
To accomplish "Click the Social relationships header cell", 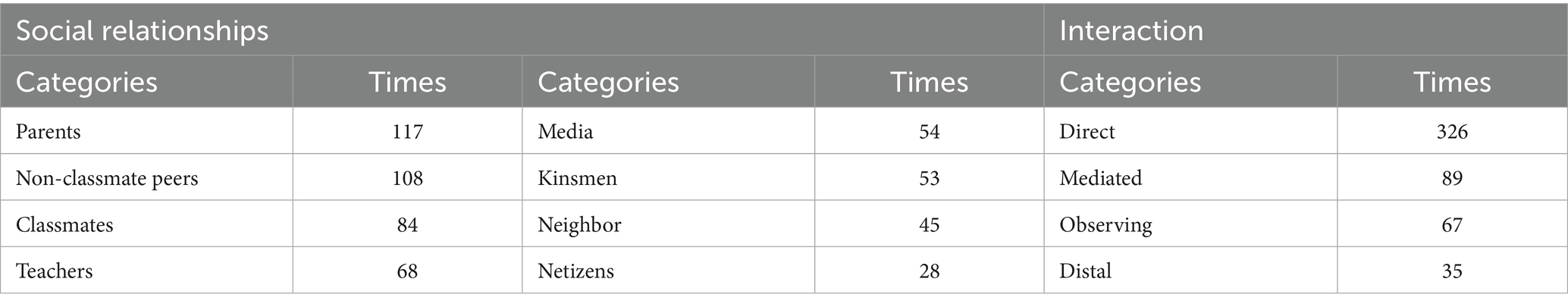I will coord(142,30).
